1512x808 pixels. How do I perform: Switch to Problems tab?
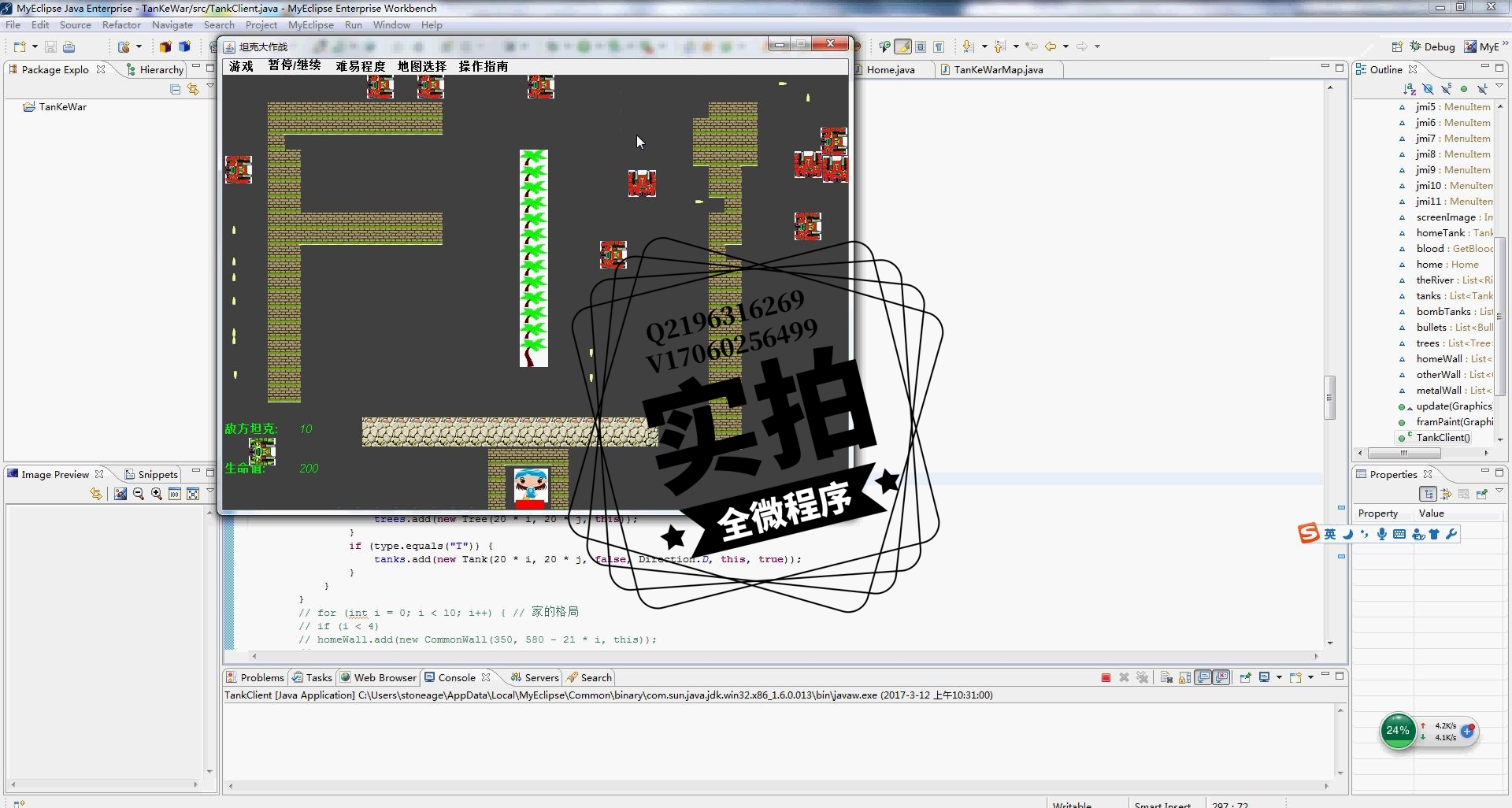coord(255,678)
